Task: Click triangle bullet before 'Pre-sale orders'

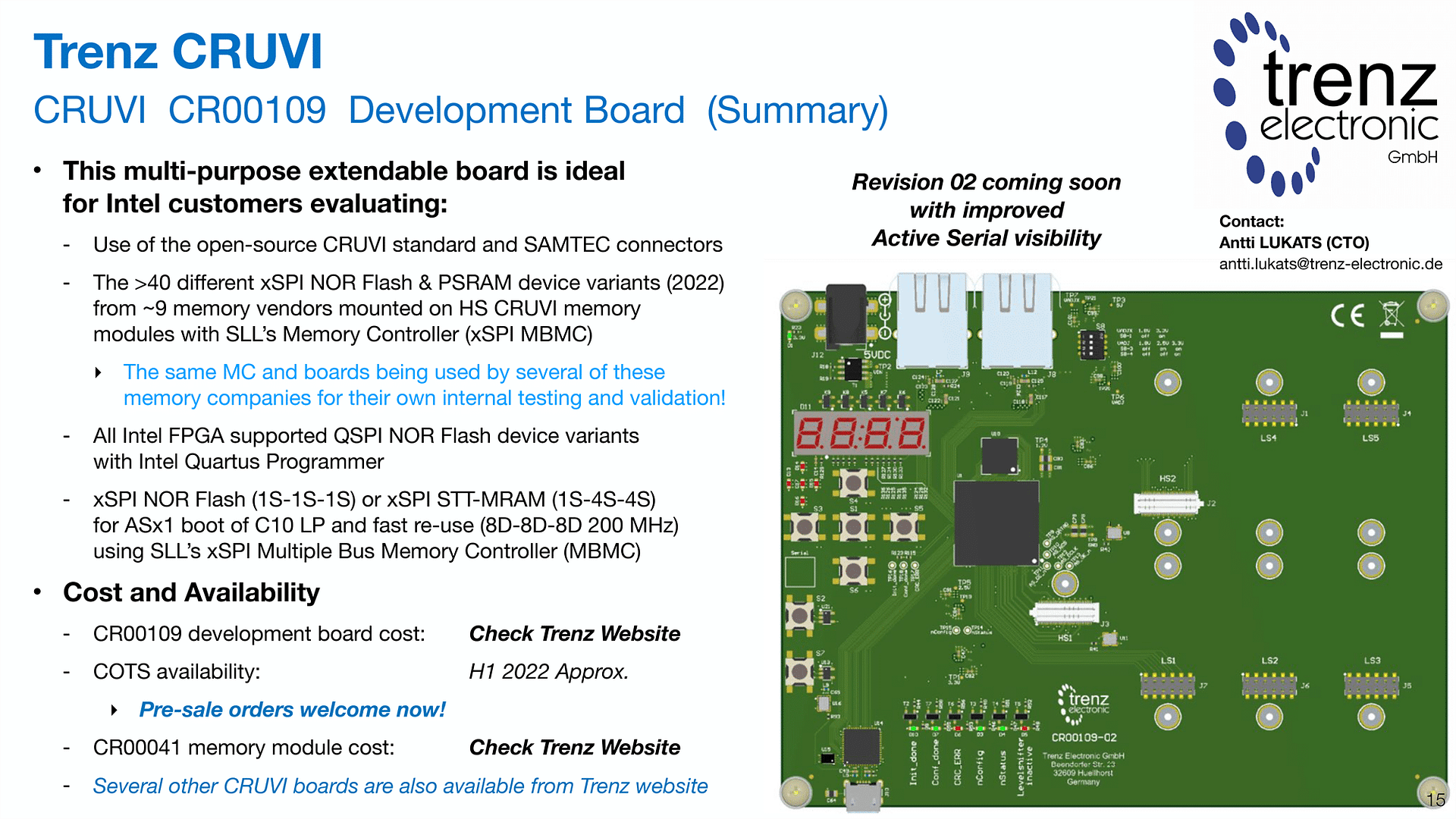Action: [x=115, y=710]
